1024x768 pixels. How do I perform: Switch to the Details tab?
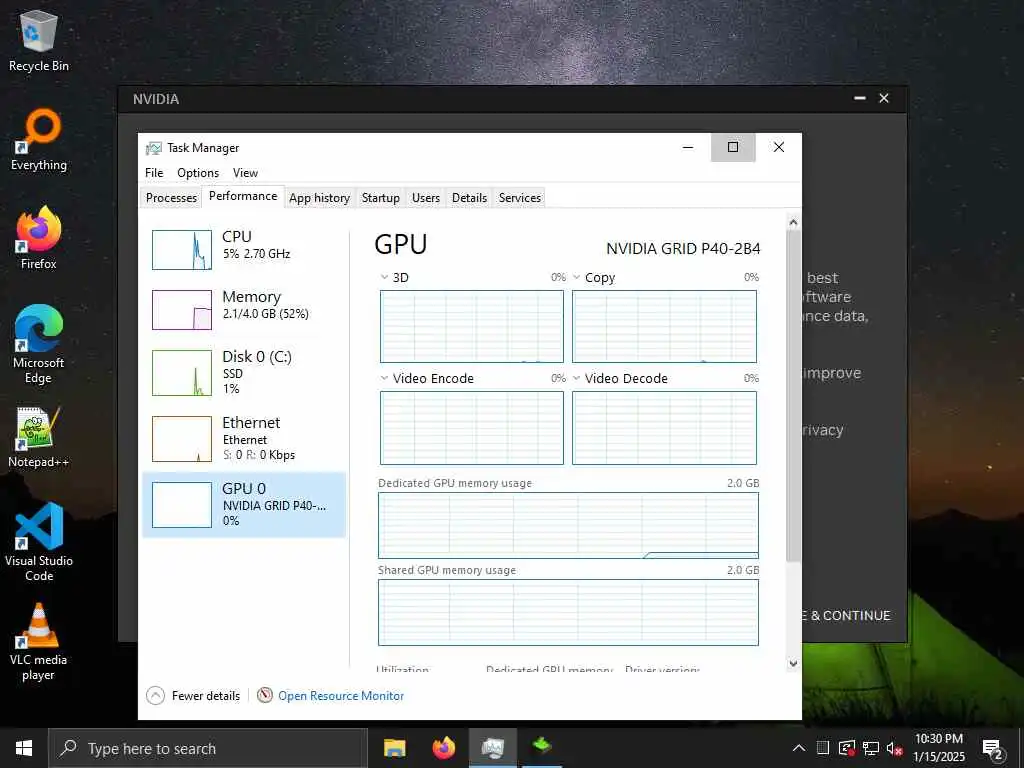click(470, 198)
